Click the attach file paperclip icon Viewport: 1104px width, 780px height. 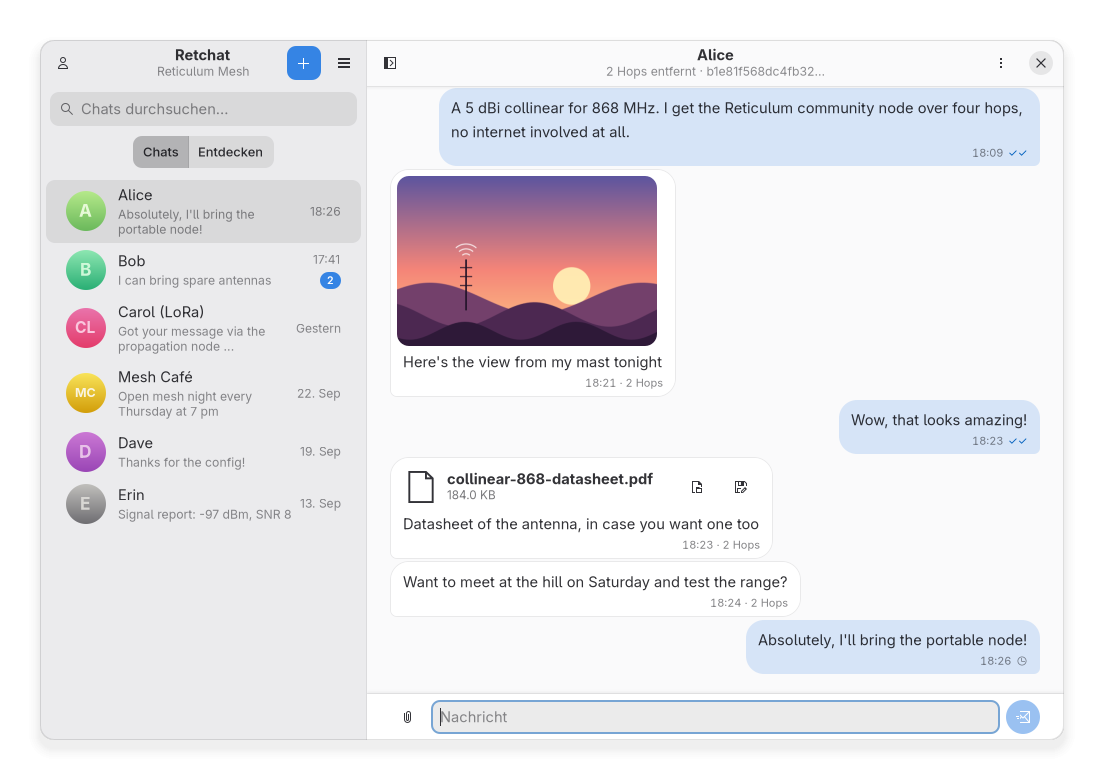407,717
